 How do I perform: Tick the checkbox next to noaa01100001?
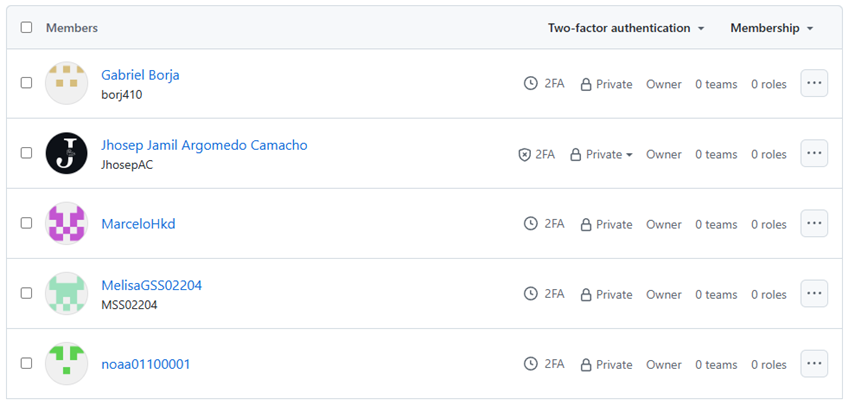26,363
